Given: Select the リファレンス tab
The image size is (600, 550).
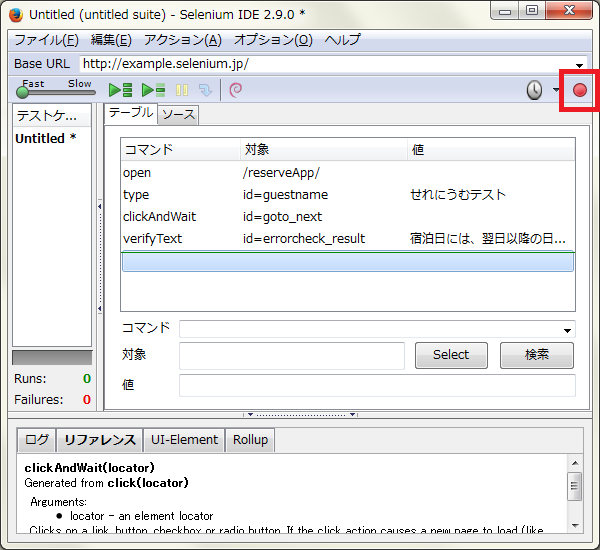Looking at the screenshot, I should pos(100,440).
